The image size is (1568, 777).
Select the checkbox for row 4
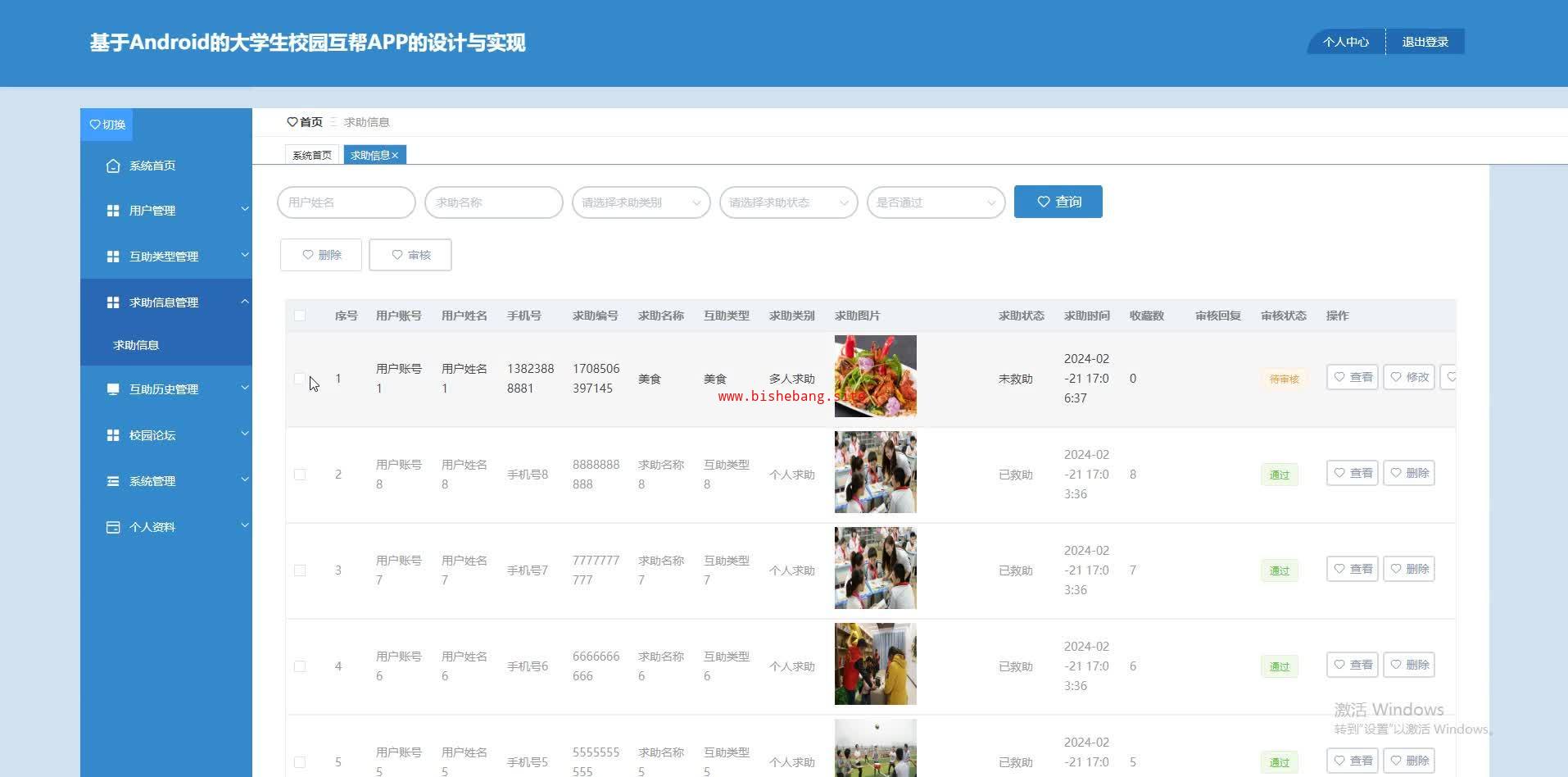pyautogui.click(x=300, y=666)
